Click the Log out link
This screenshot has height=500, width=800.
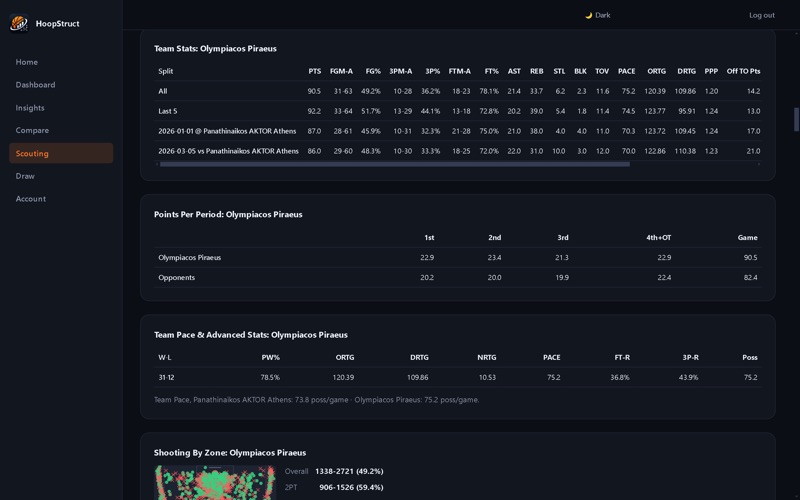pyautogui.click(x=762, y=15)
